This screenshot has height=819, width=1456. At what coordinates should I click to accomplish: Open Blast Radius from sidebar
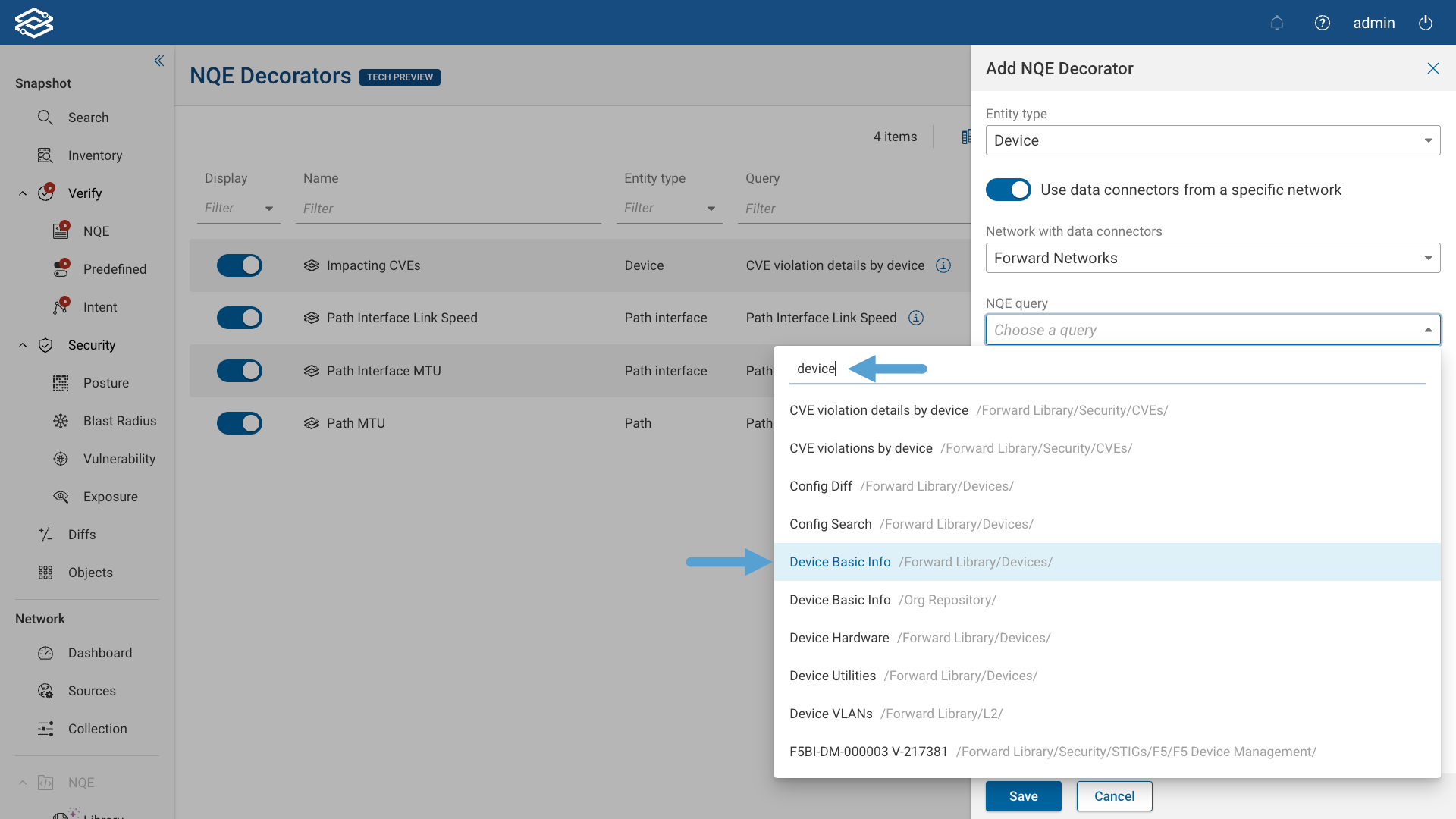119,421
